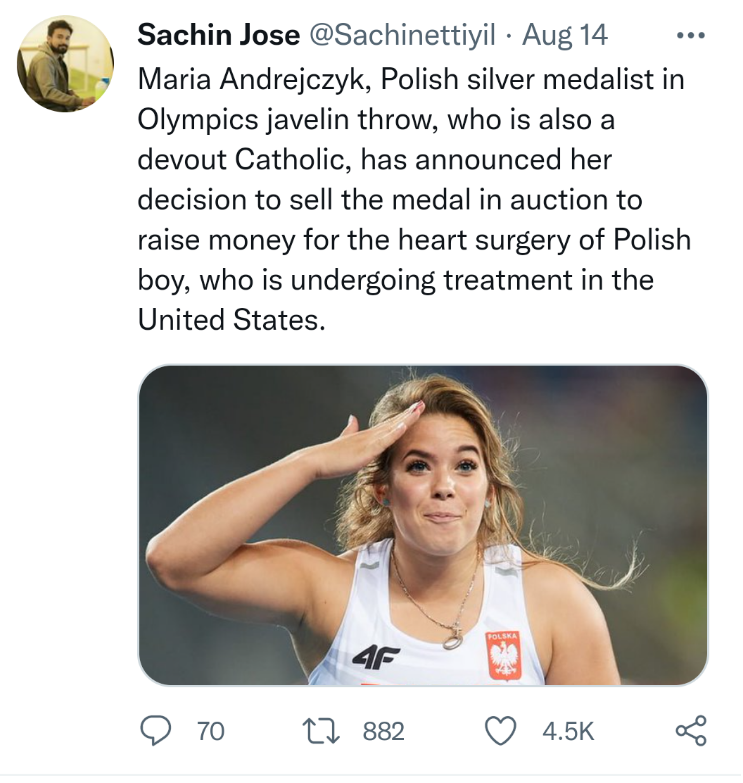
Task: Click the 4F logo in the photo
Action: click(x=375, y=656)
